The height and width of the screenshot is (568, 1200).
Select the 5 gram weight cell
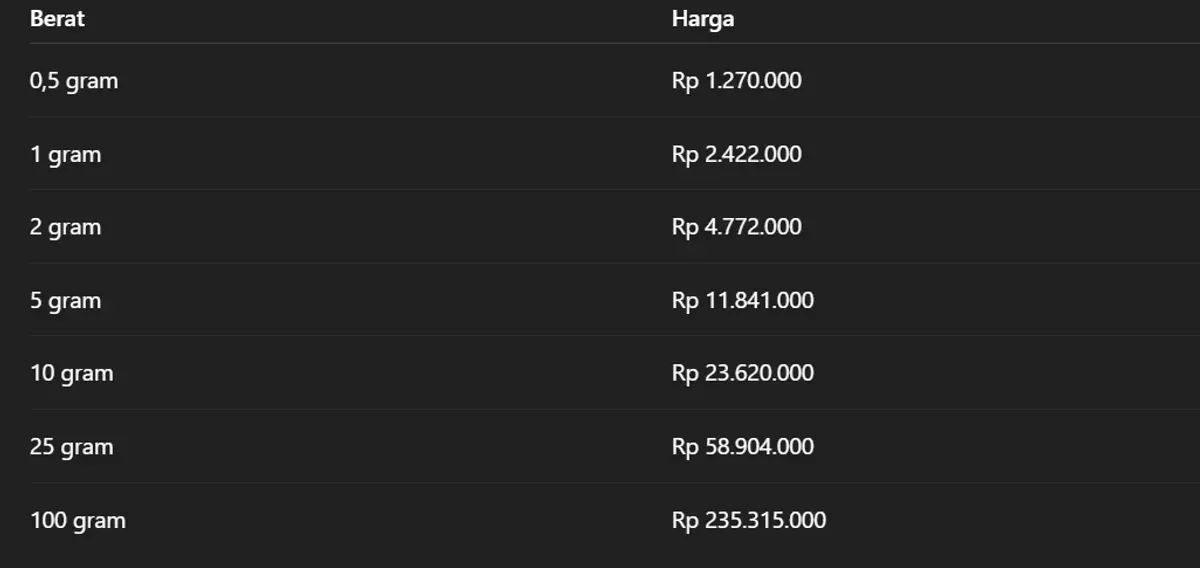(x=65, y=301)
